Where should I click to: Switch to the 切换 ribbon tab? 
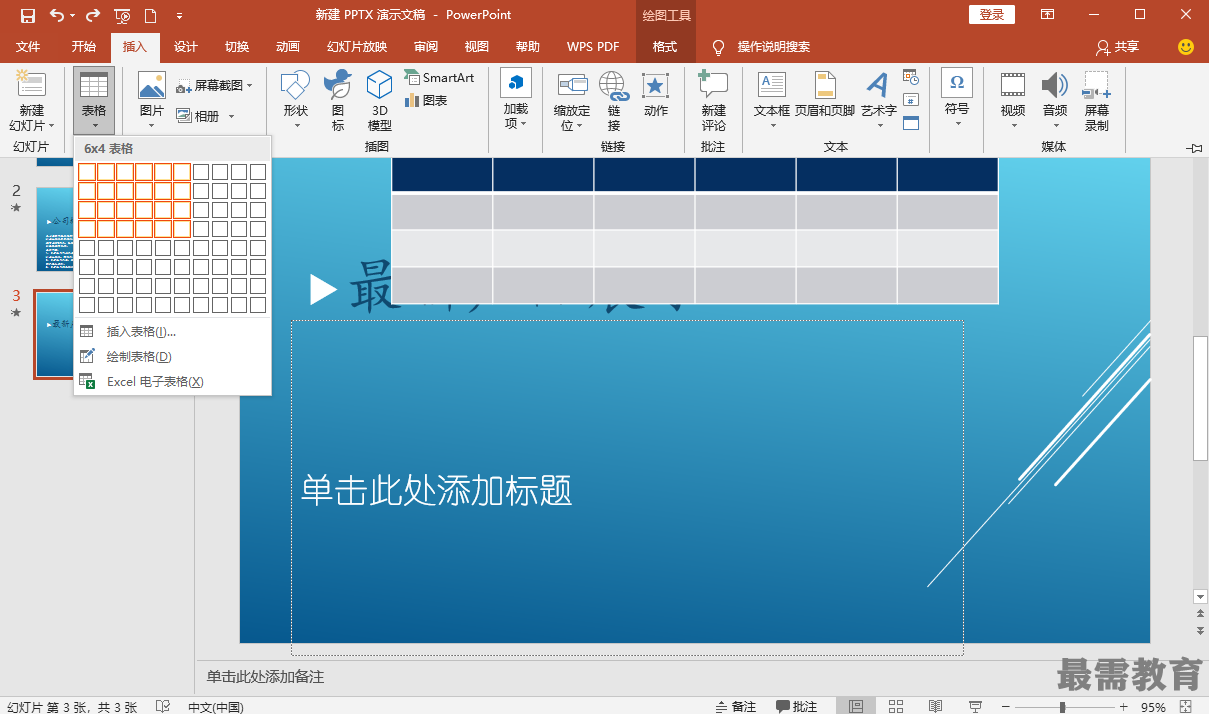pyautogui.click(x=237, y=47)
